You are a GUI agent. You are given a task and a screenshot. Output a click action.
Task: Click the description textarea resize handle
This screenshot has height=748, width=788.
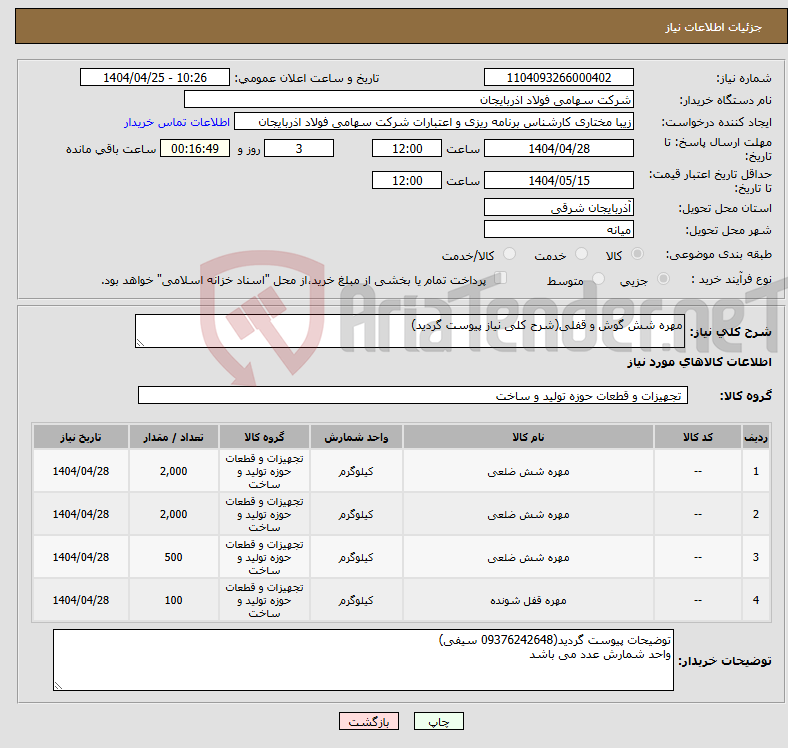pyautogui.click(x=140, y=342)
